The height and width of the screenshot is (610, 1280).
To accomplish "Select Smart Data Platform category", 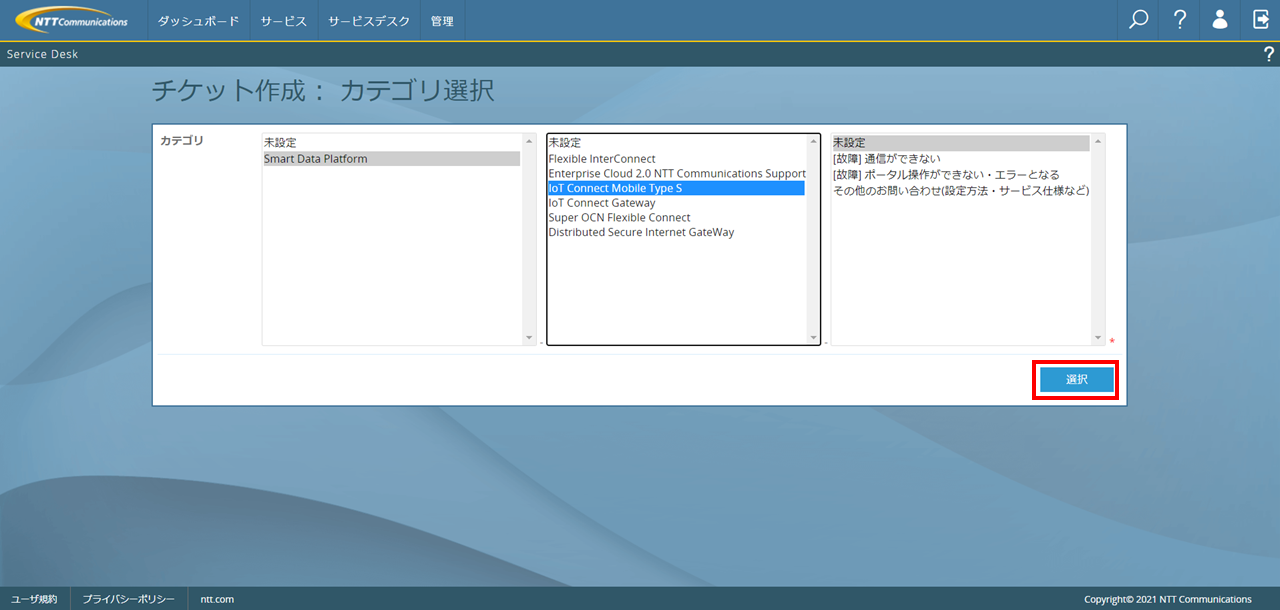I will tap(391, 158).
